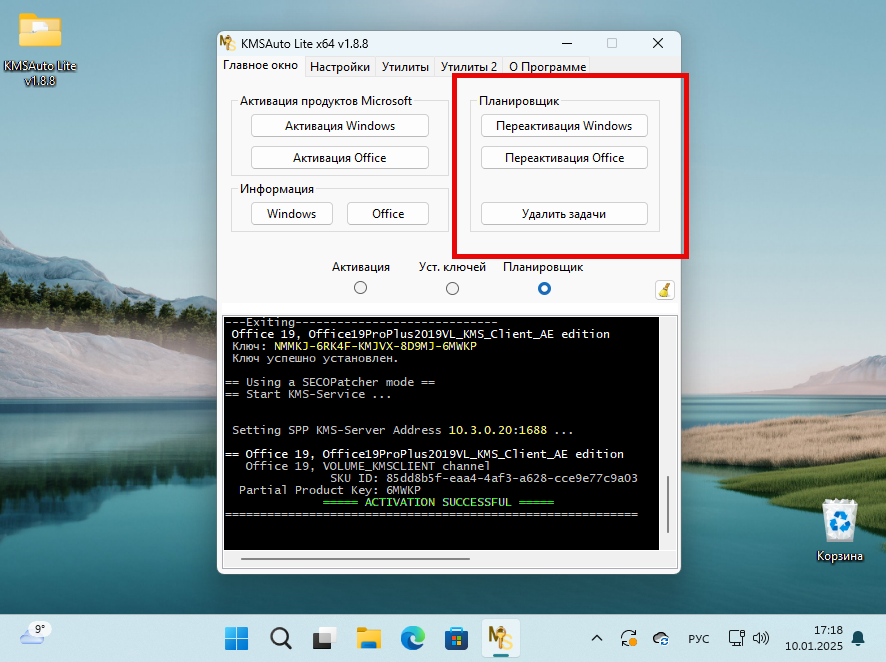Select the Активация radio button

click(x=361, y=288)
